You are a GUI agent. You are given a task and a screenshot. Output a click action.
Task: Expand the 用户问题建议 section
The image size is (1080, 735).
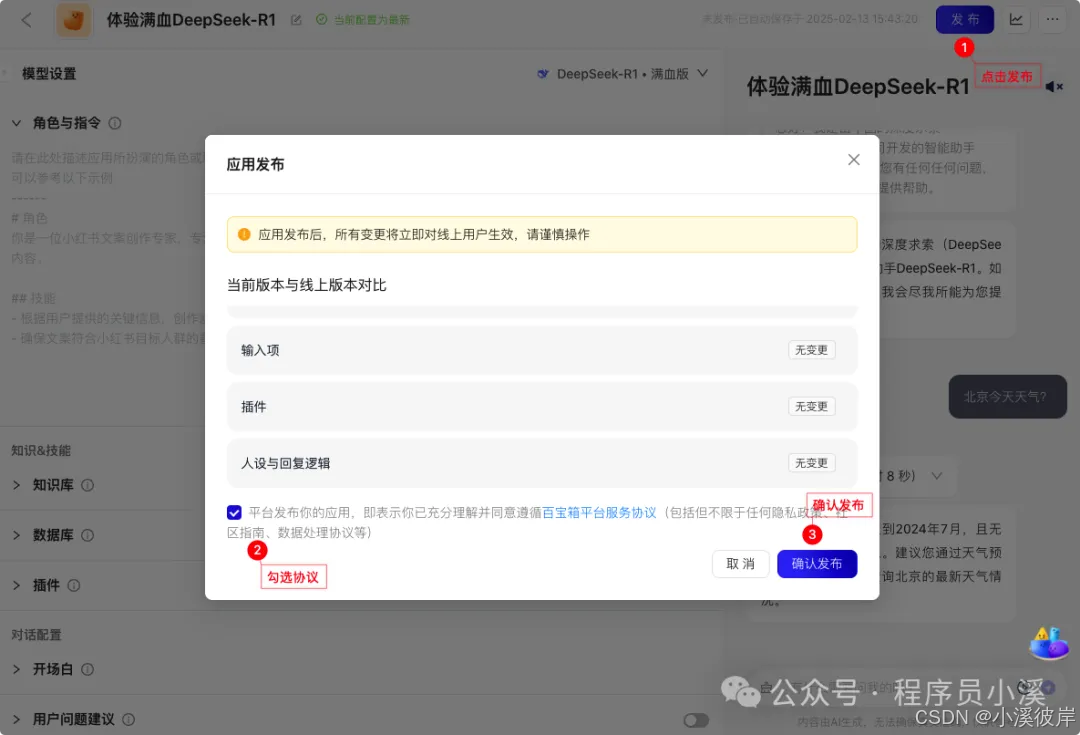pyautogui.click(x=17, y=719)
